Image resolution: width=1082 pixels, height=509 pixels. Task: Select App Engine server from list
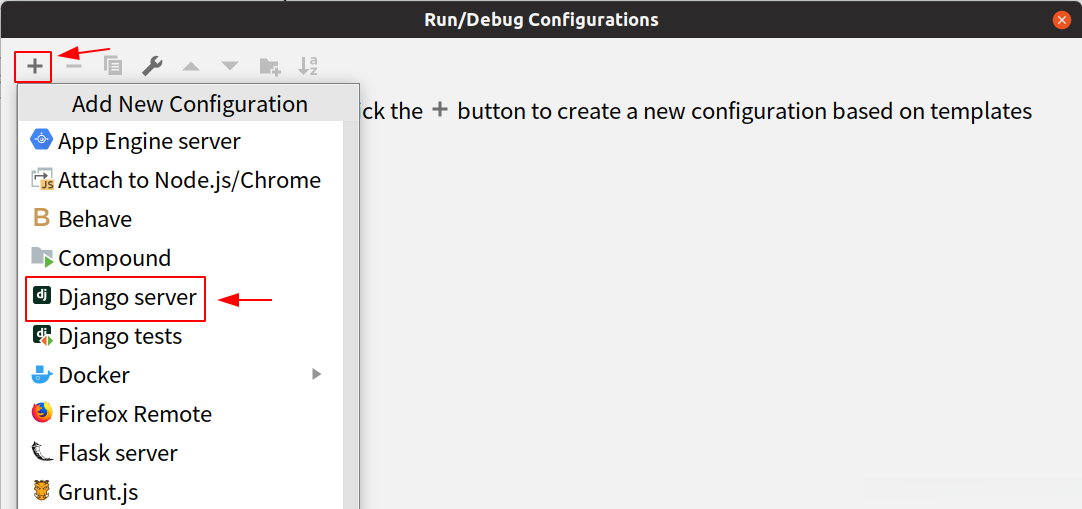(149, 141)
